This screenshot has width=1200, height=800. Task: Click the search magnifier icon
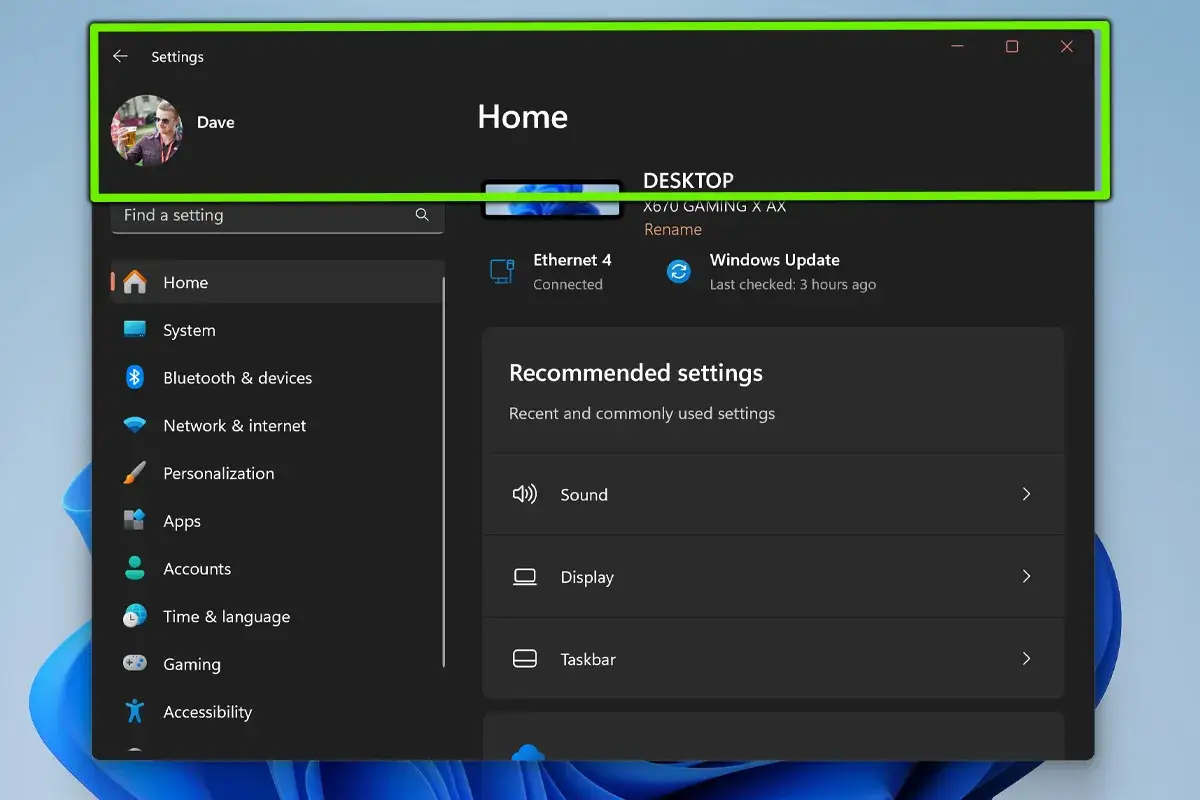[x=422, y=215]
